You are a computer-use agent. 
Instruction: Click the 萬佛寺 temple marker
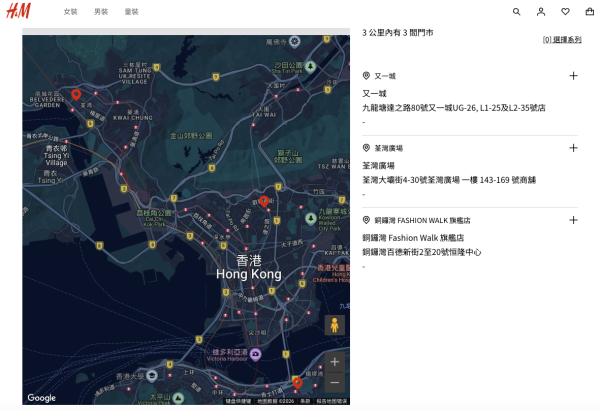(294, 41)
